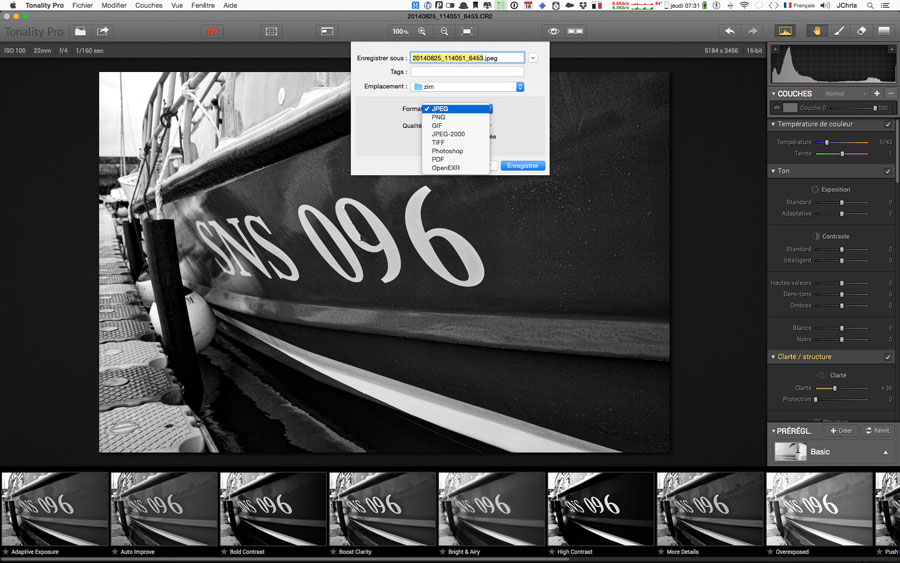The image size is (900, 563).
Task: Adjust the Température slider handle
Action: click(827, 142)
